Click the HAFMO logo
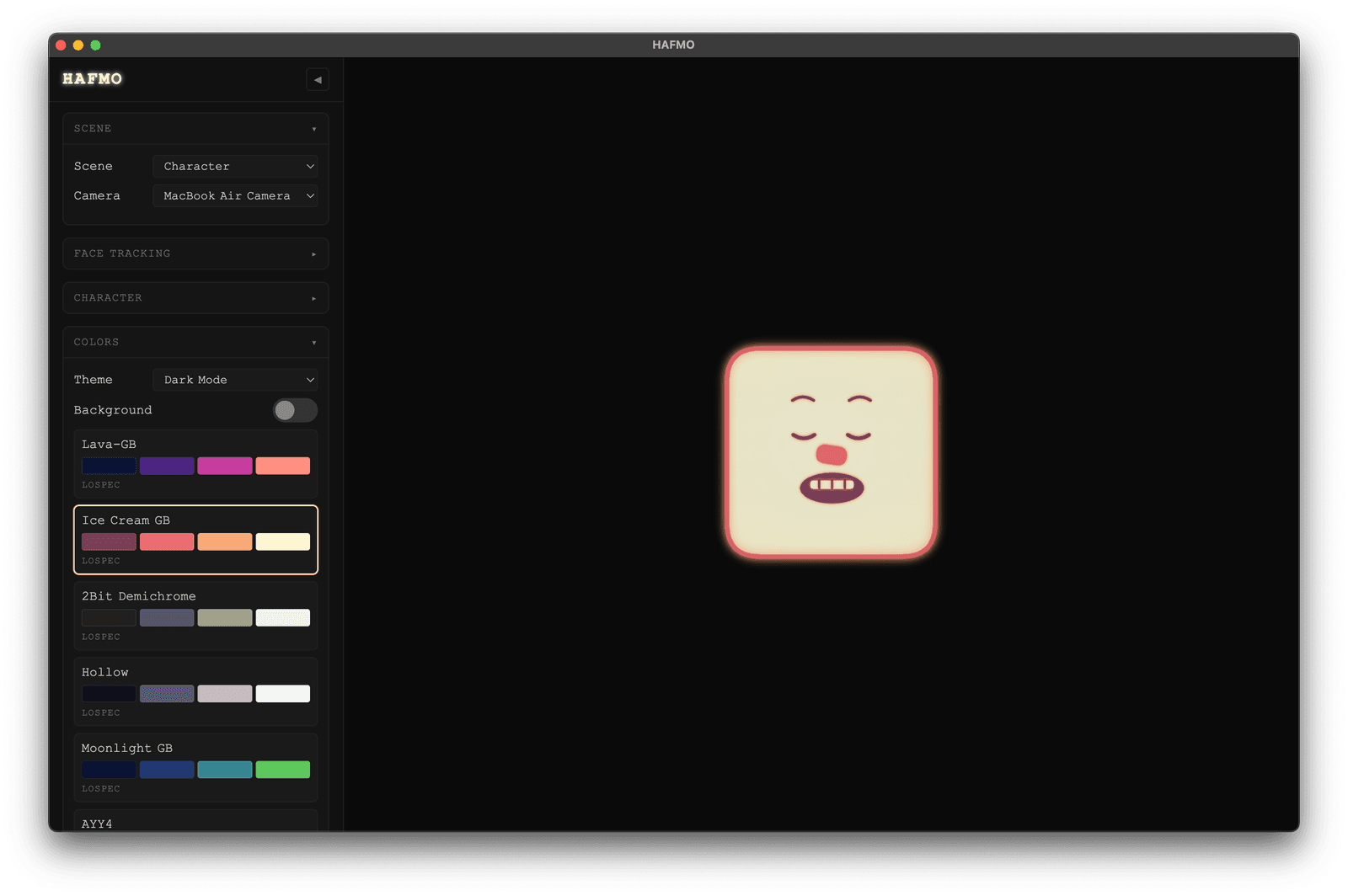 tap(93, 79)
